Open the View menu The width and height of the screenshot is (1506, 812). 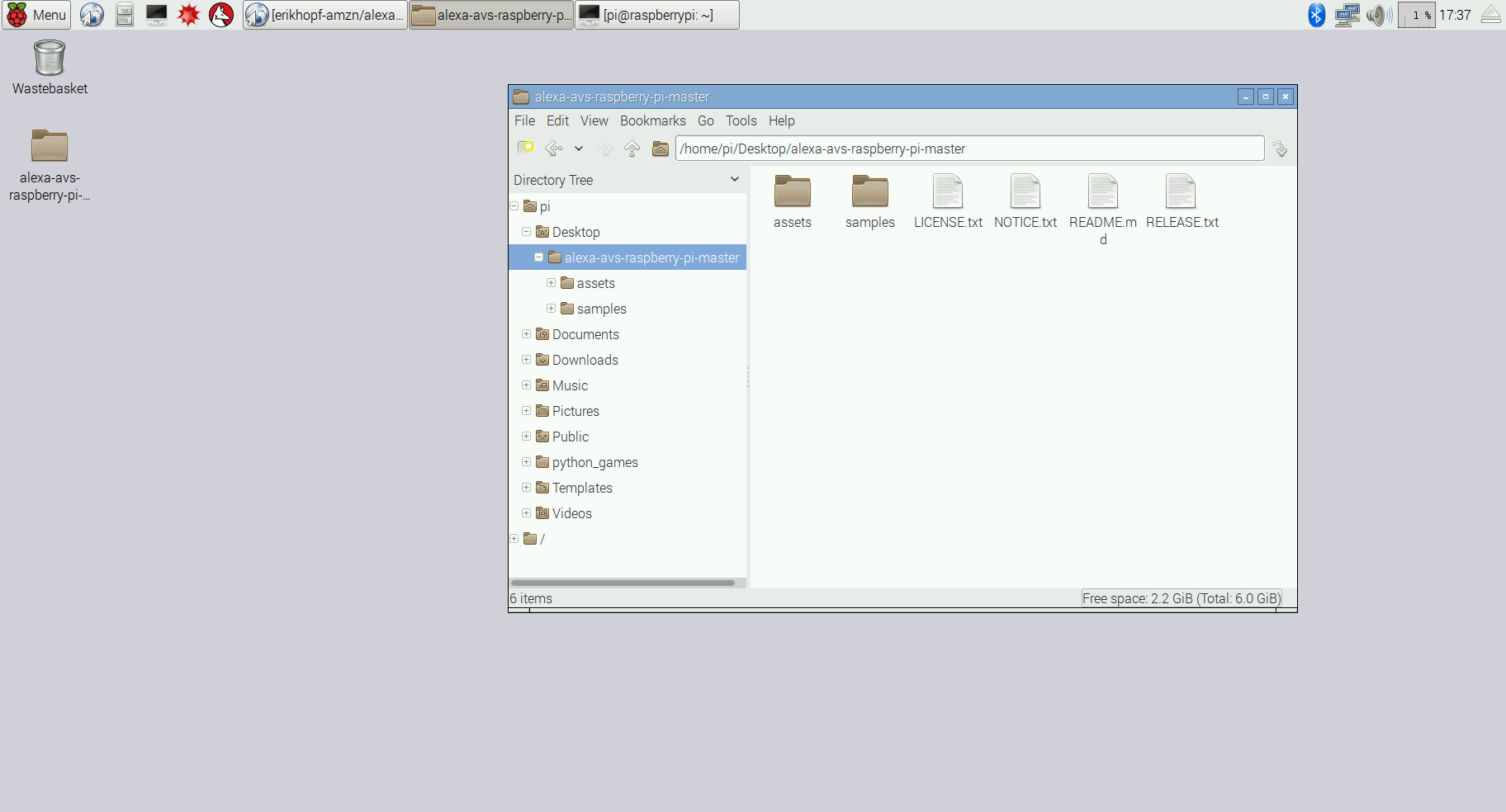click(594, 120)
